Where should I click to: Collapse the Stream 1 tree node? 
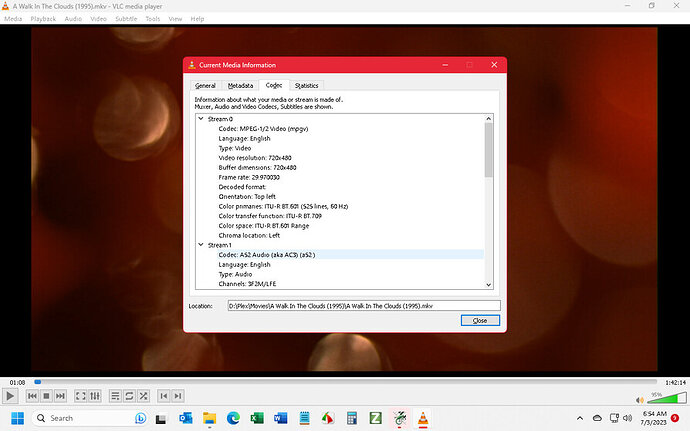click(201, 245)
